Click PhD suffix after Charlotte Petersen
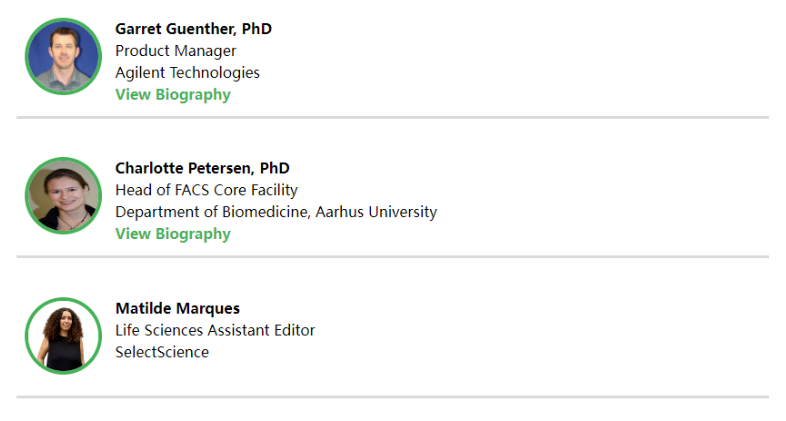786x421 pixels. [x=274, y=168]
